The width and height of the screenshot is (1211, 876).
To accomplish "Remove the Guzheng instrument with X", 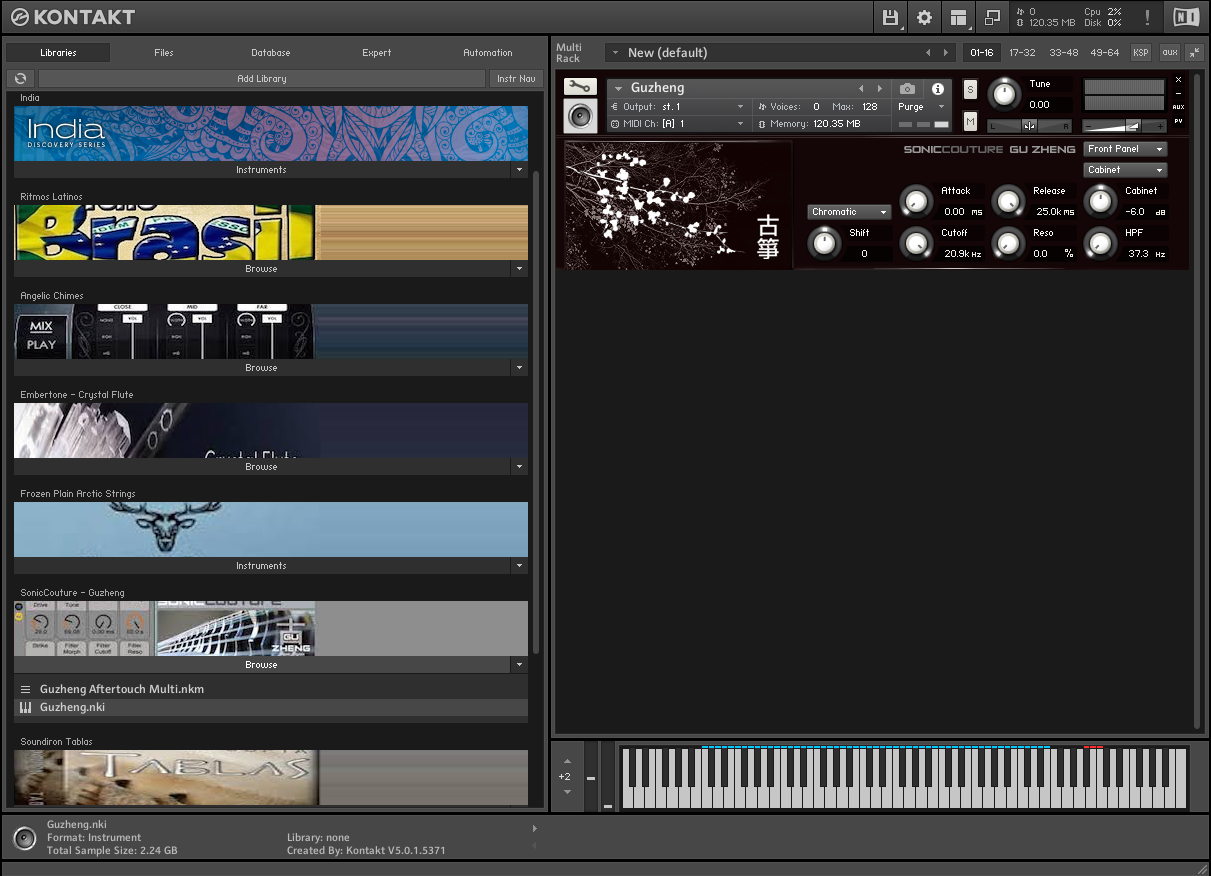I will coord(1178,79).
